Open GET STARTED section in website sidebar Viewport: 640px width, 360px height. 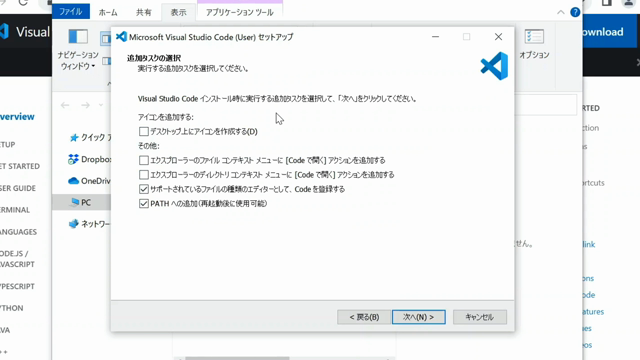tap(20, 166)
